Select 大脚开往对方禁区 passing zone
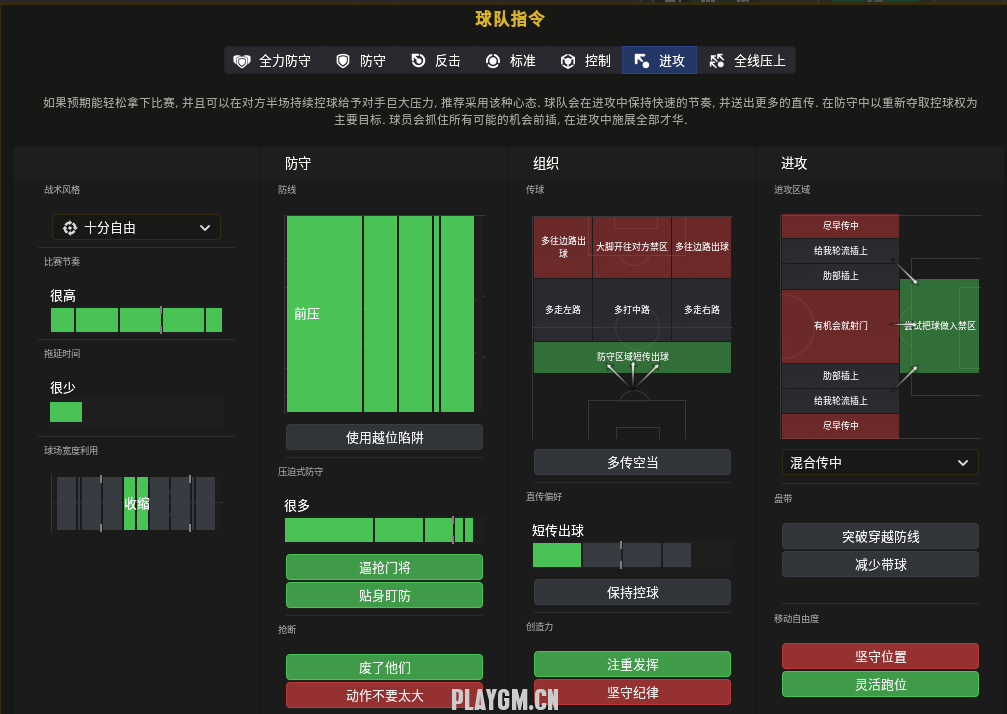This screenshot has height=714, width=1007. [632, 247]
